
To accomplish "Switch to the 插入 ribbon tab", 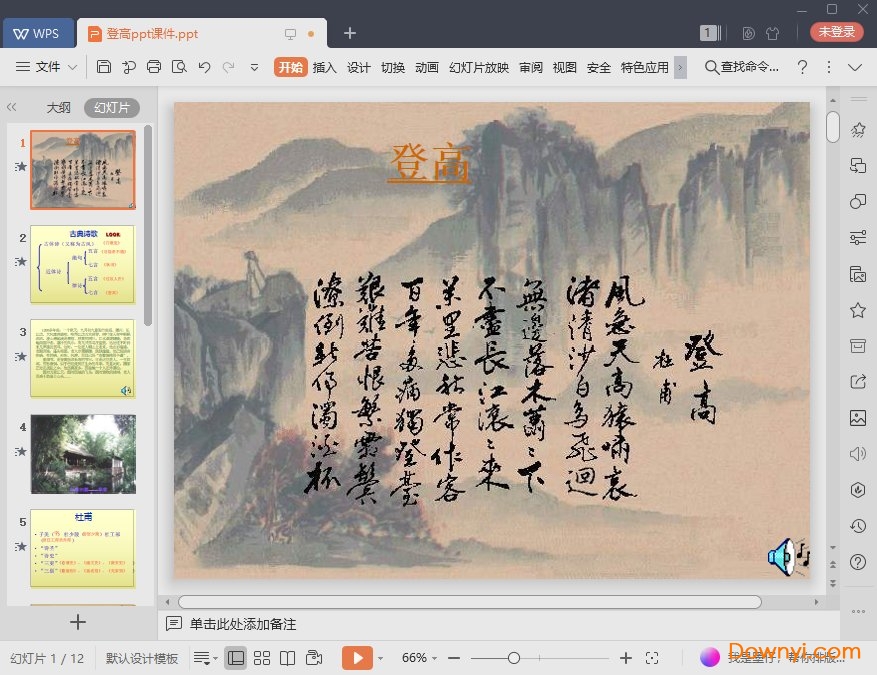I will [324, 68].
